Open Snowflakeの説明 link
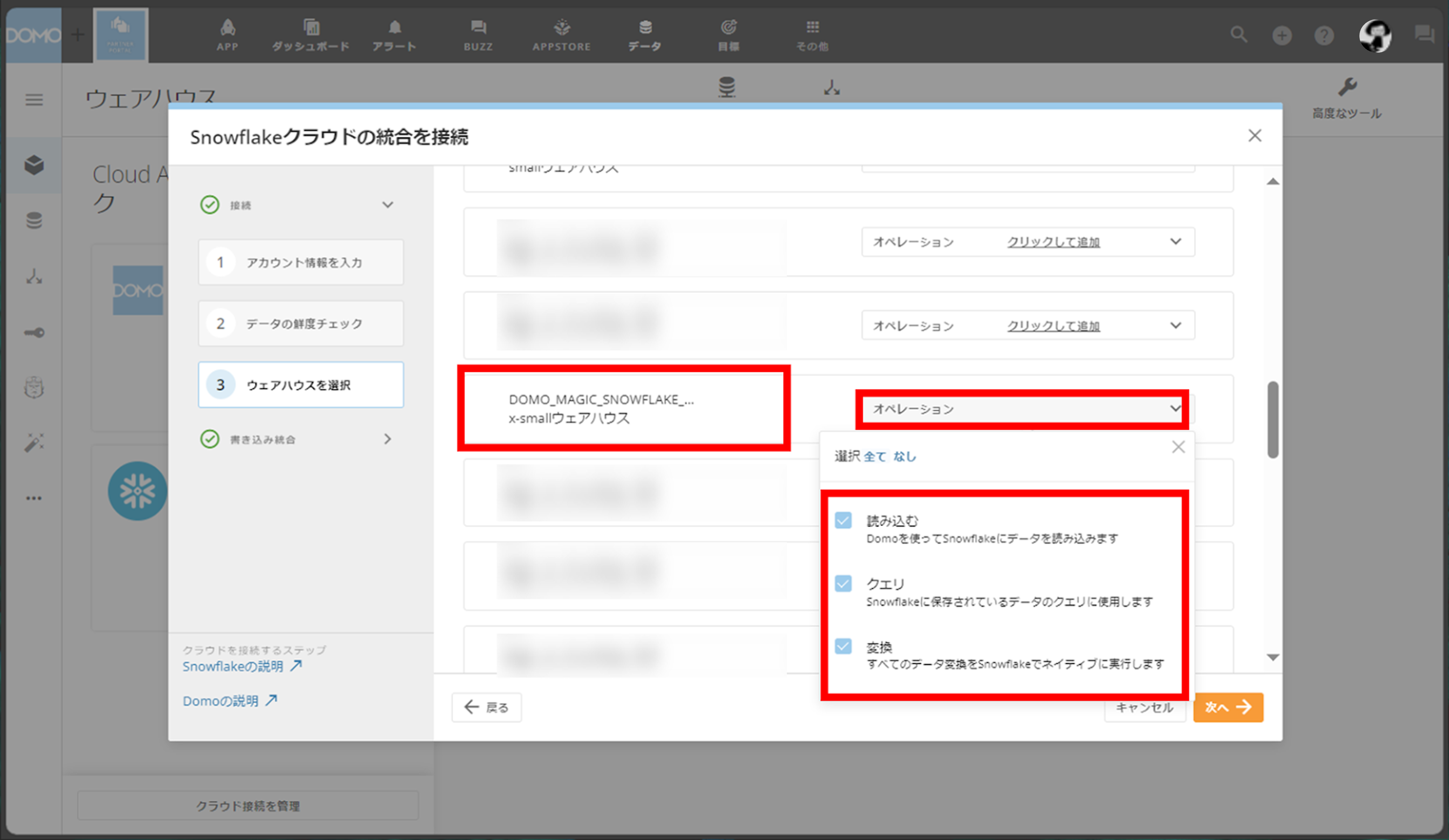The height and width of the screenshot is (840, 1449). tap(242, 667)
